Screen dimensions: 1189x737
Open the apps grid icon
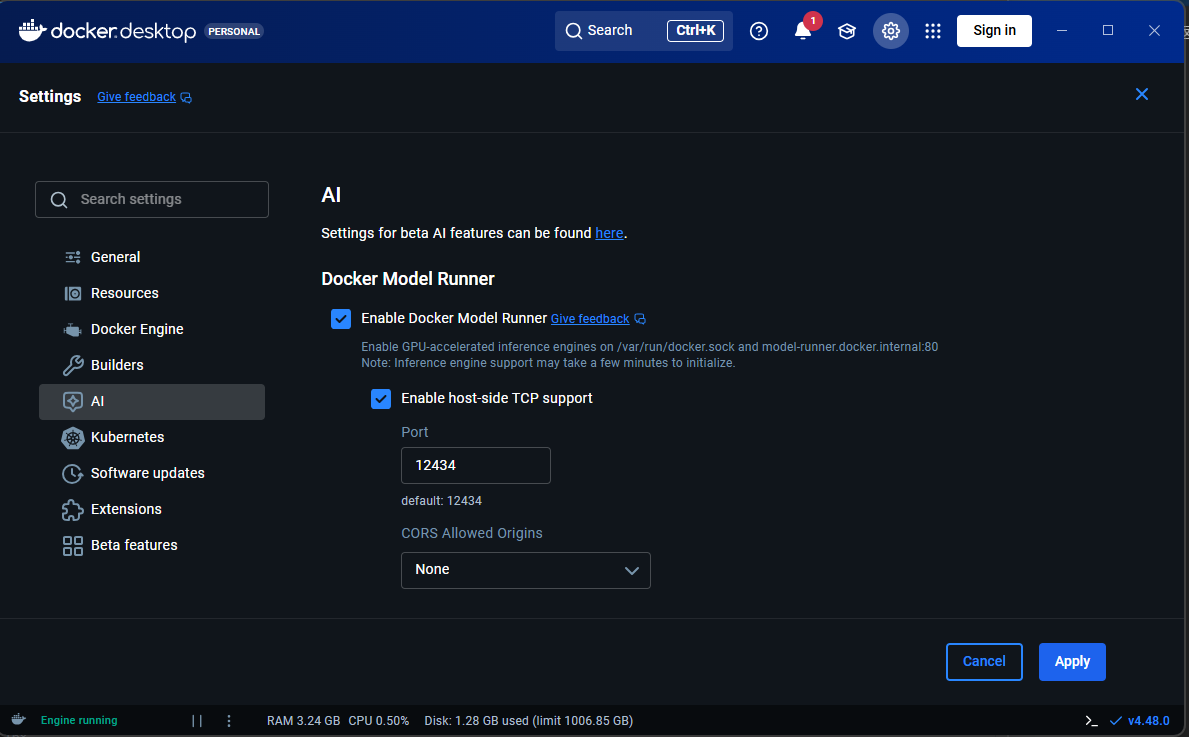[933, 31]
